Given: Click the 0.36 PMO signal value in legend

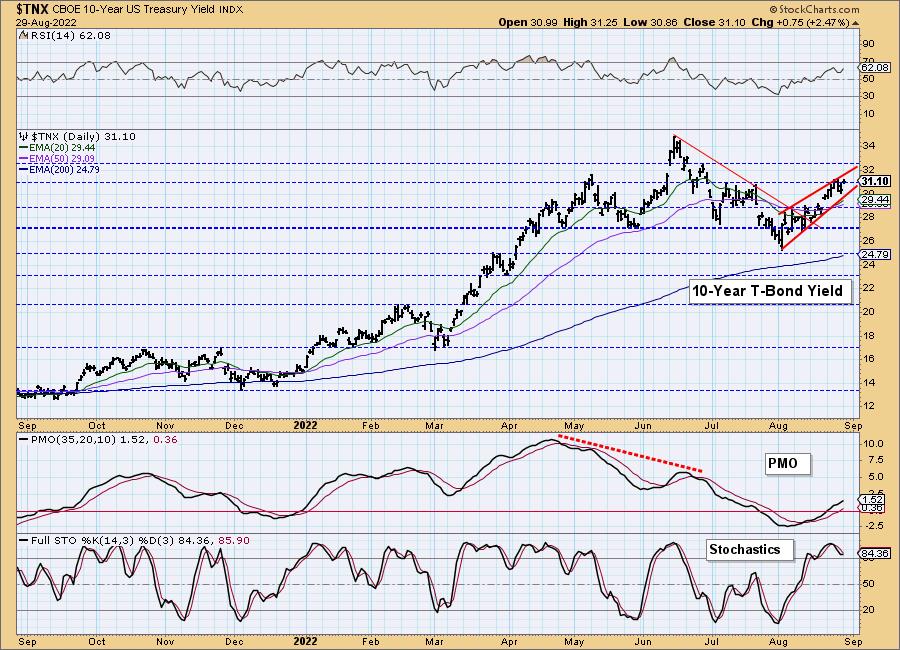Looking at the screenshot, I should pyautogui.click(x=166, y=440).
